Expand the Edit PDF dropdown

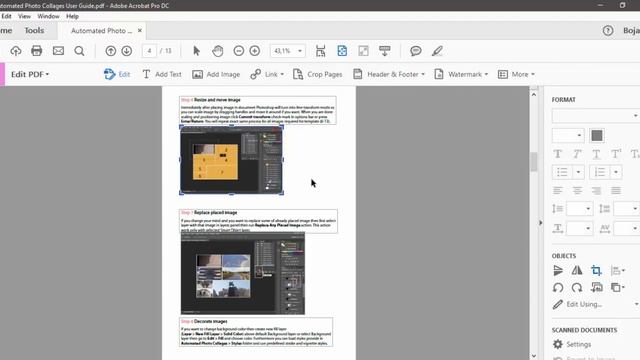pos(30,74)
